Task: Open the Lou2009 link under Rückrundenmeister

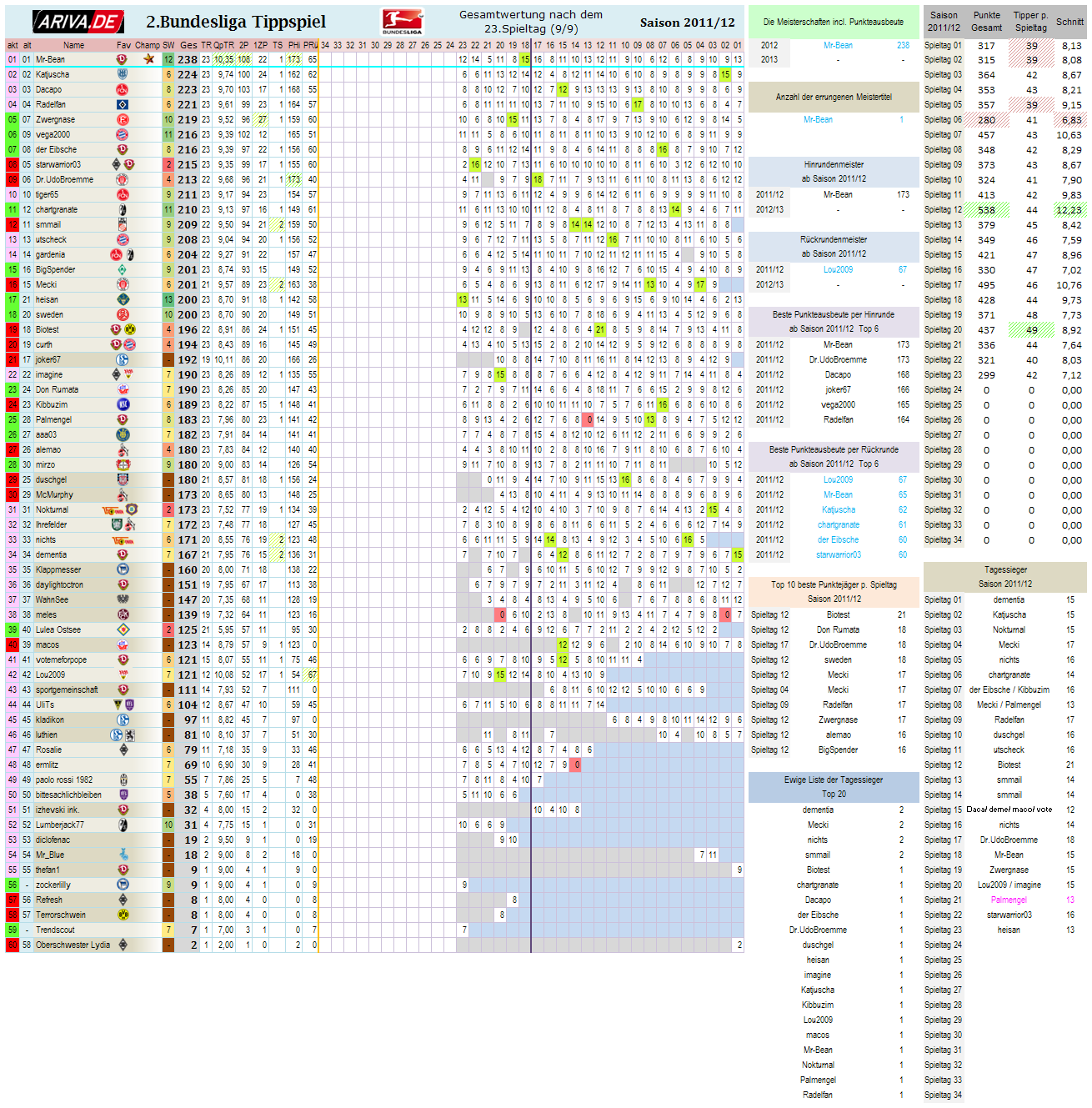Action: coord(838,269)
